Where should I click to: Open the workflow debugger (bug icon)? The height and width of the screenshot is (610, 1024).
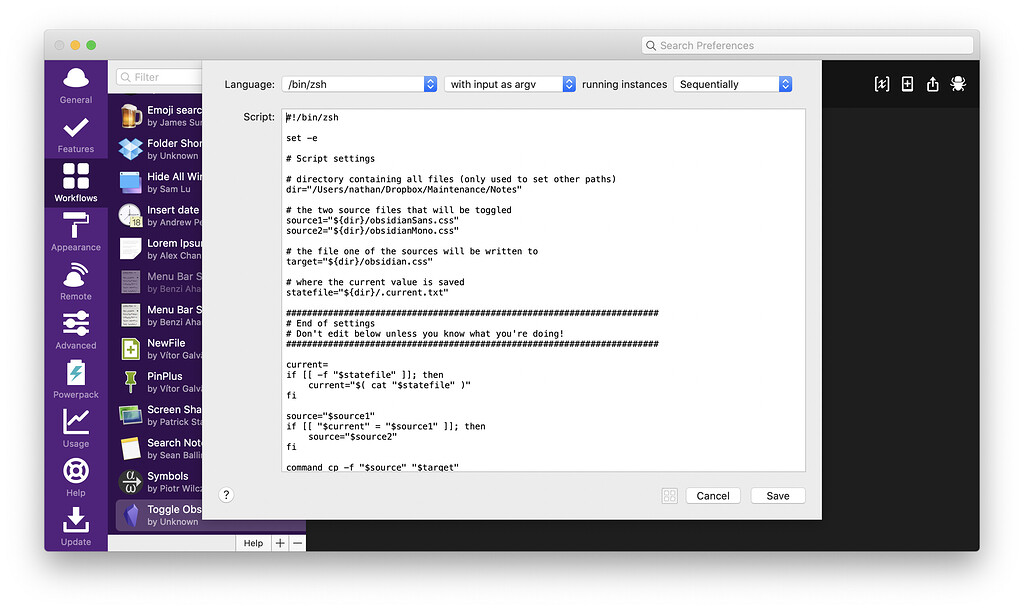(957, 84)
